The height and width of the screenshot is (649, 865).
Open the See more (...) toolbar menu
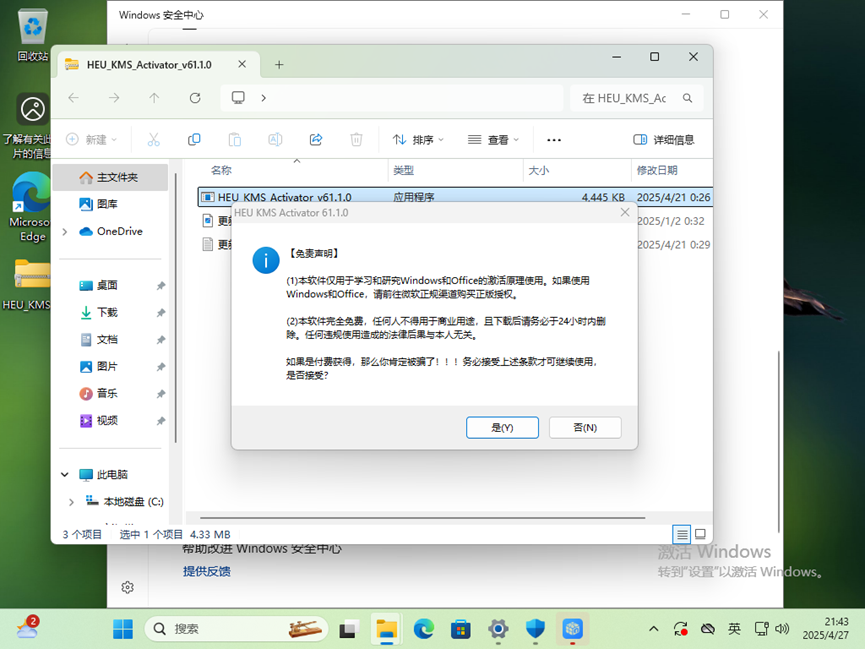click(554, 140)
